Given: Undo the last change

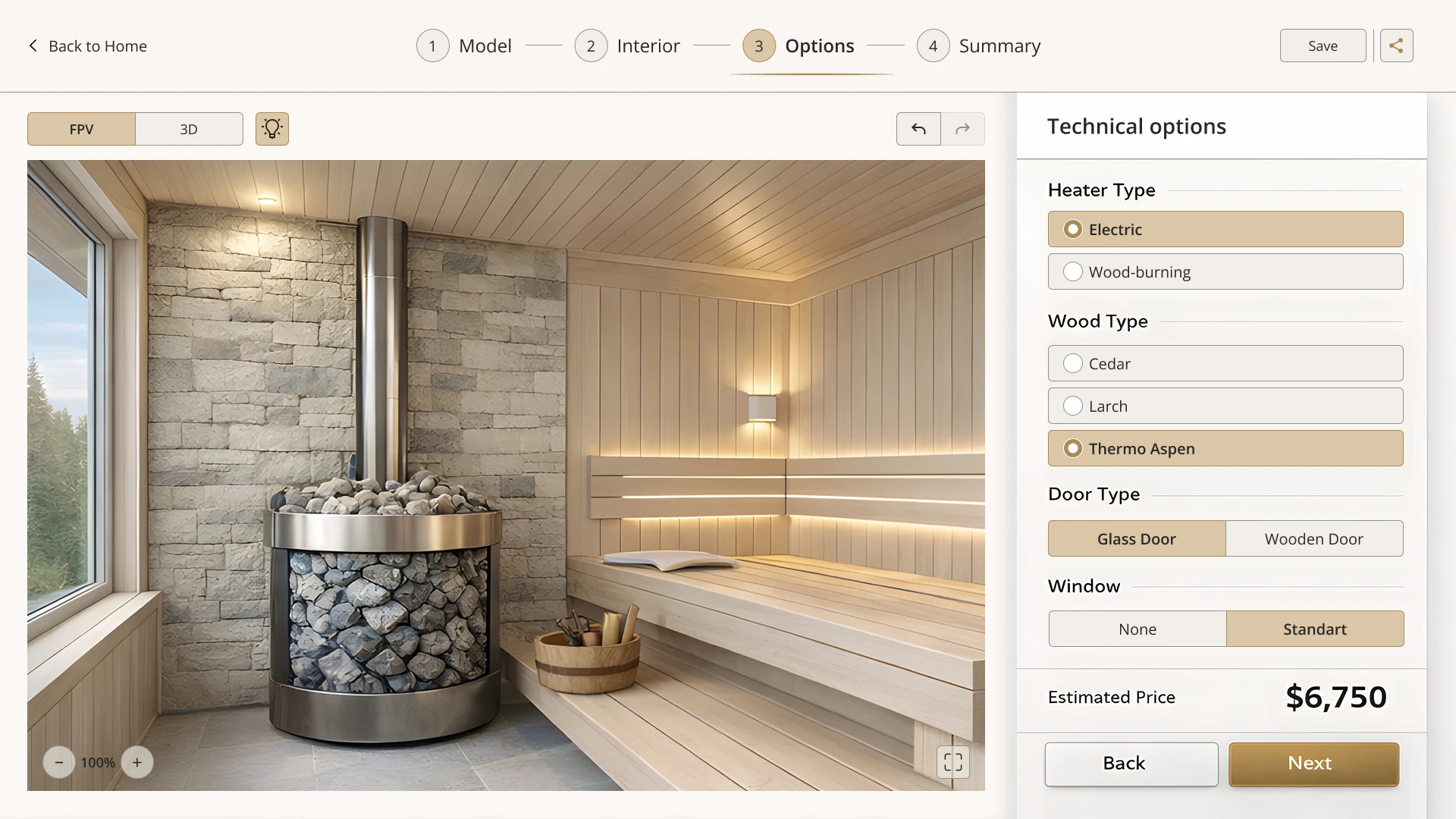Looking at the screenshot, I should (918, 129).
